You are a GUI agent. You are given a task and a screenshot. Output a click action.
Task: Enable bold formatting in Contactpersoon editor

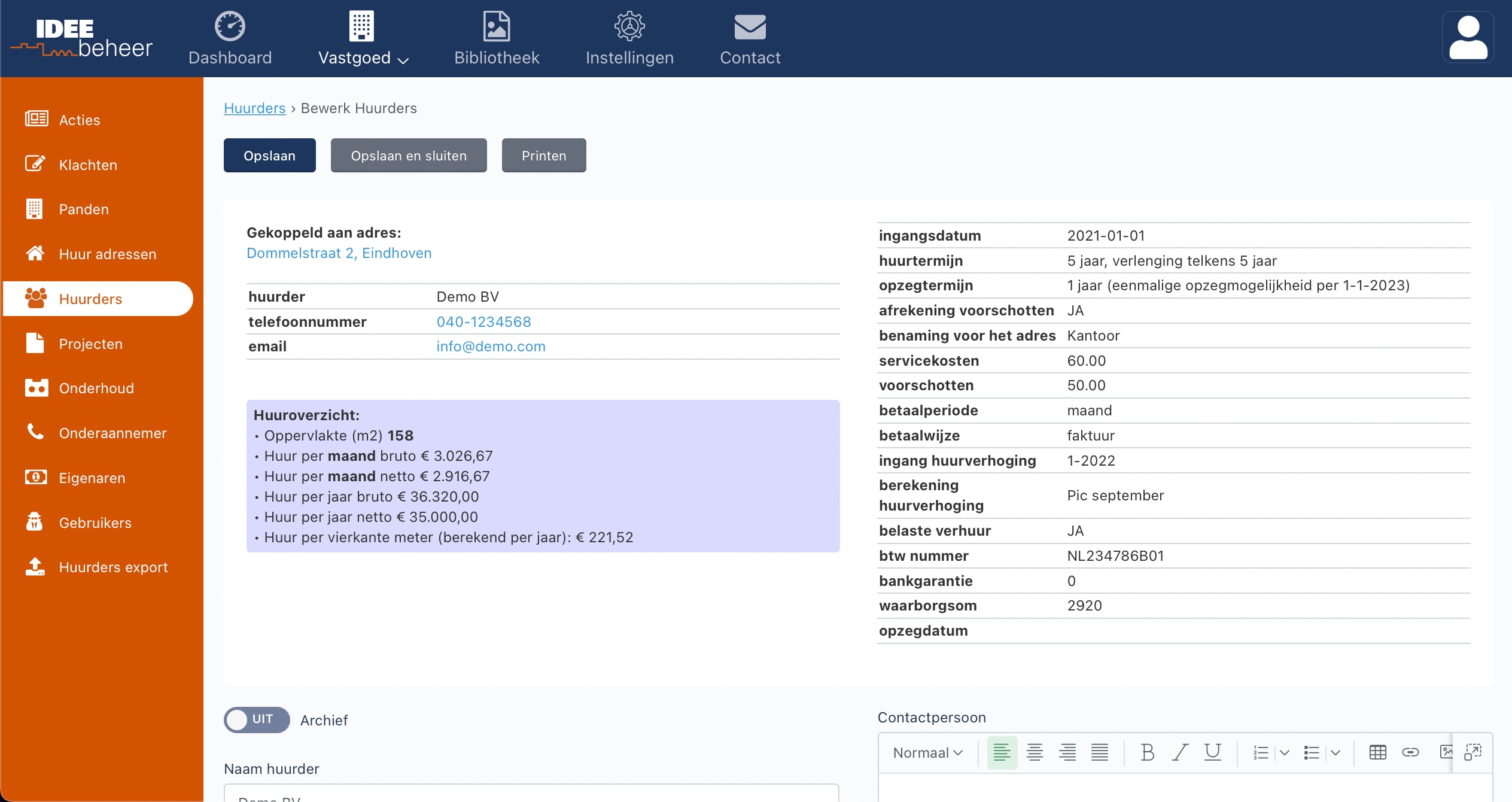pyautogui.click(x=1147, y=752)
